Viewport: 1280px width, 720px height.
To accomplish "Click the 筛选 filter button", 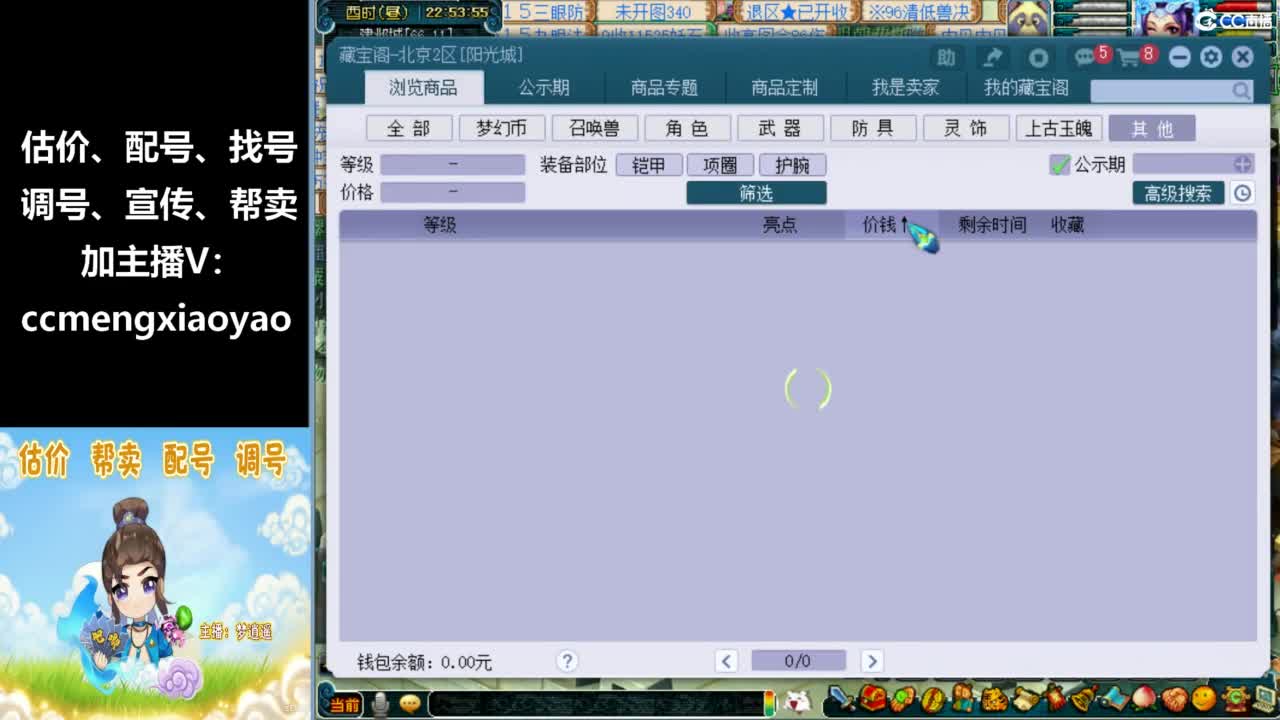I will click(x=756, y=193).
